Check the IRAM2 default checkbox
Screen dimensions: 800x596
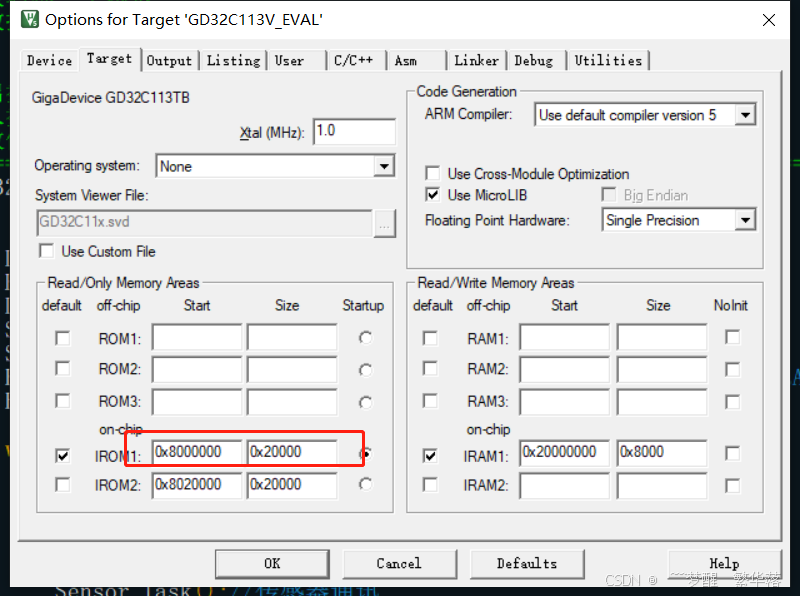(430, 484)
